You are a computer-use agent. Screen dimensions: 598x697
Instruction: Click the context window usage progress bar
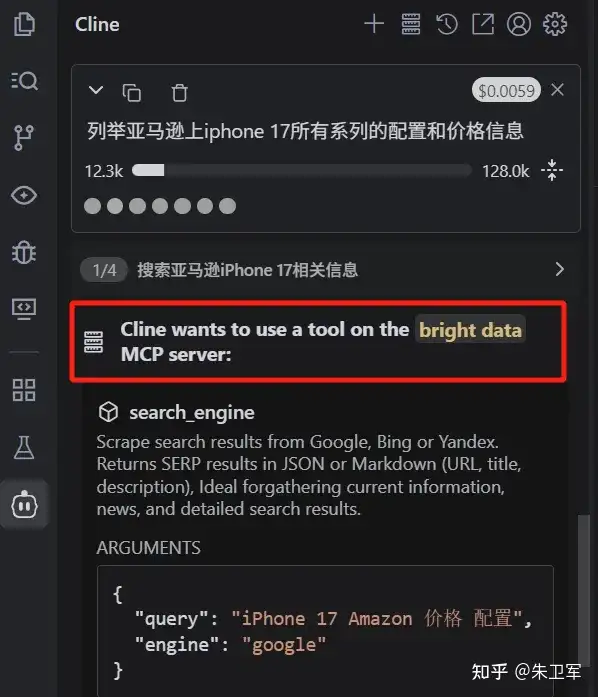pos(301,171)
